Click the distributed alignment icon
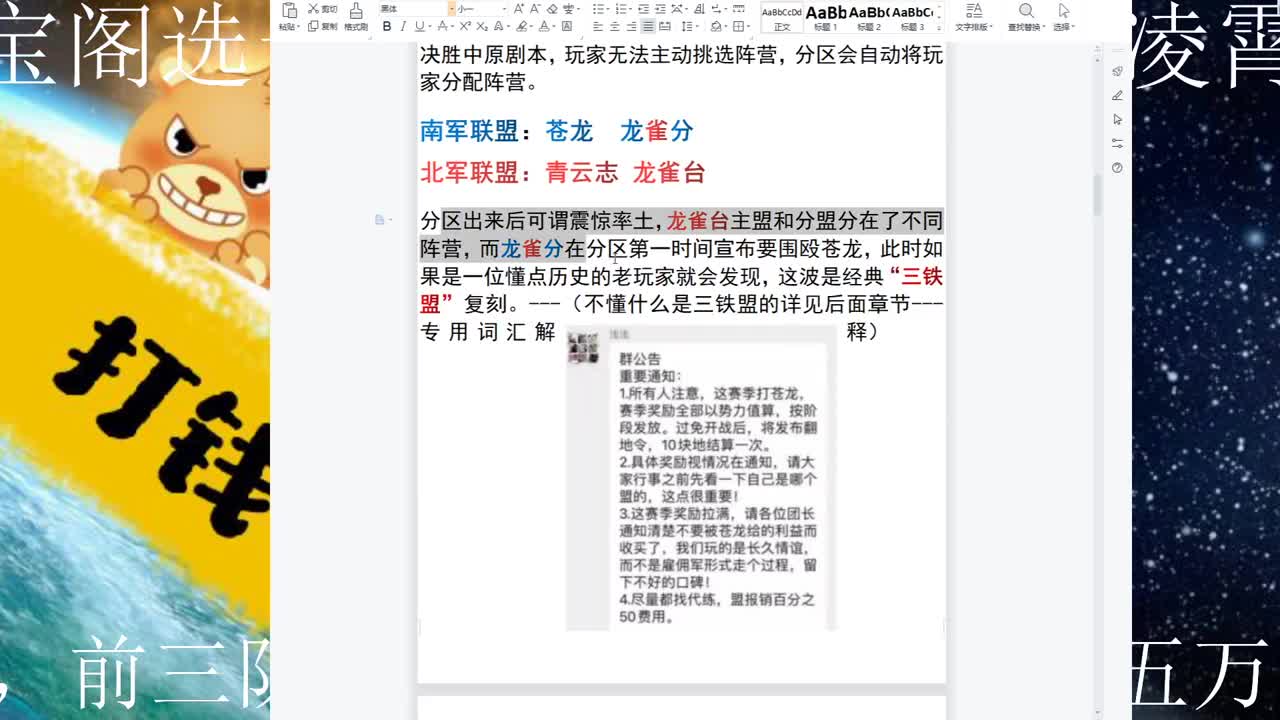The image size is (1280, 720). 665,26
